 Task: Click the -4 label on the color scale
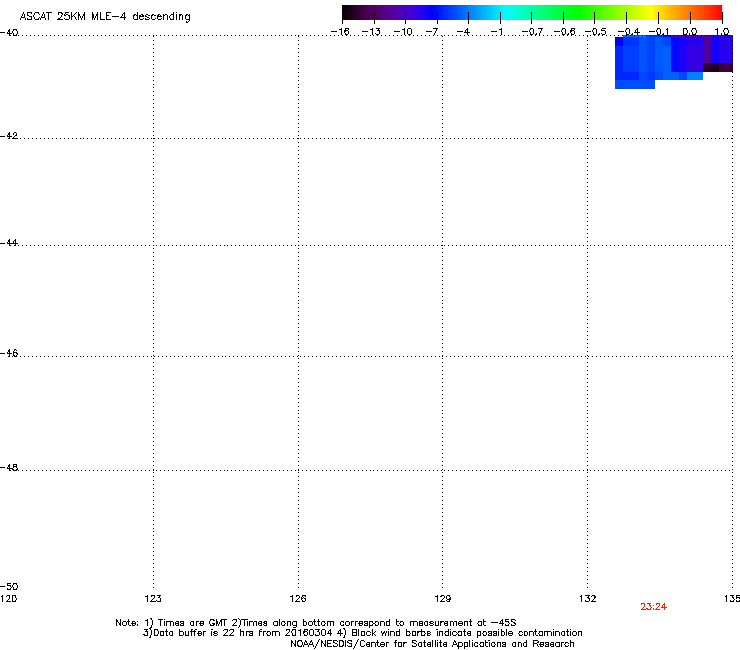pos(463,32)
